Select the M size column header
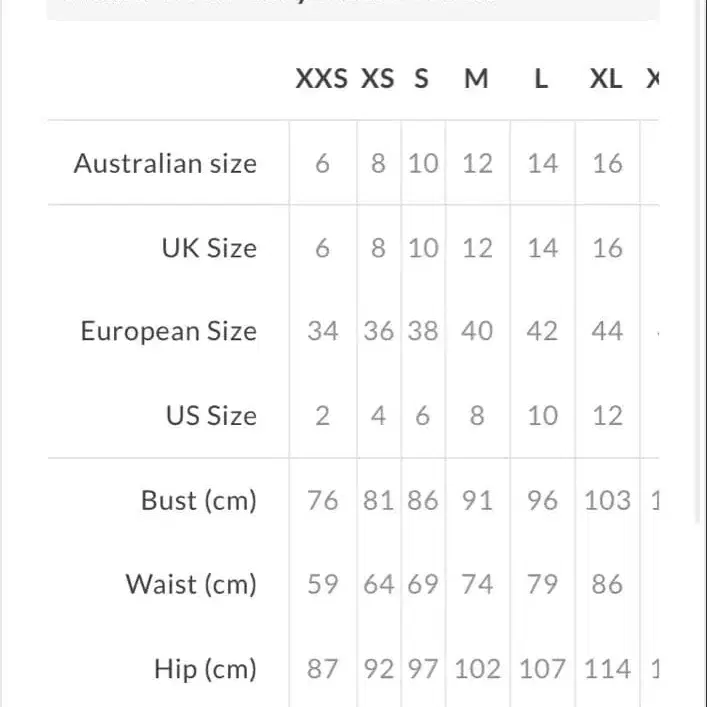The width and height of the screenshot is (707, 707). pyautogui.click(x=477, y=79)
